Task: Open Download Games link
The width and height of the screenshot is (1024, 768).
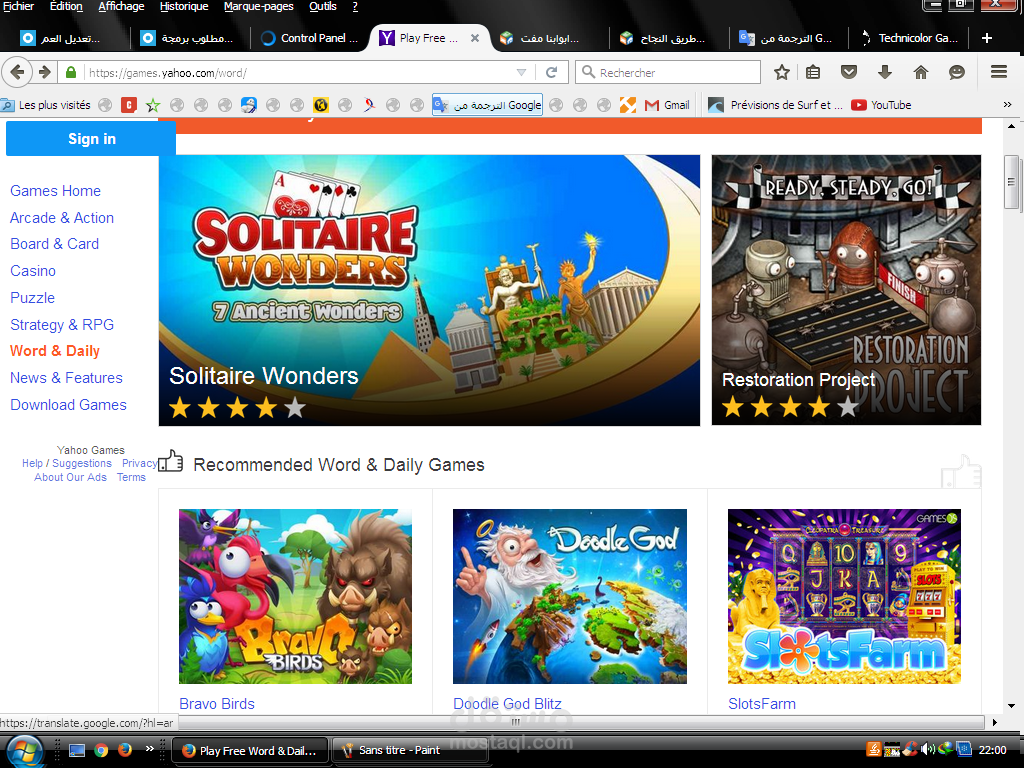Action: click(69, 405)
